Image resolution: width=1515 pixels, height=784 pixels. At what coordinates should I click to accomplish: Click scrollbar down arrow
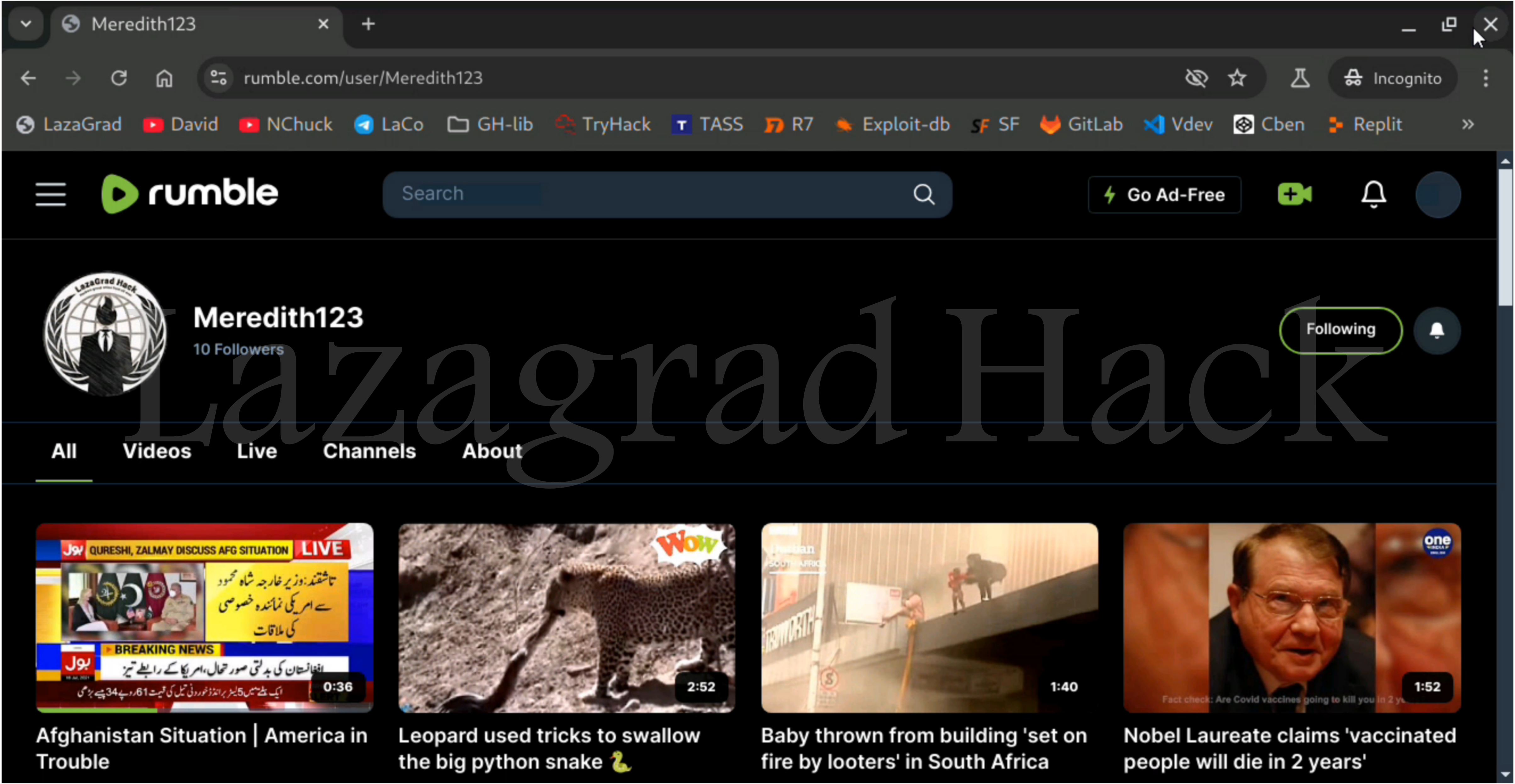point(1505,775)
